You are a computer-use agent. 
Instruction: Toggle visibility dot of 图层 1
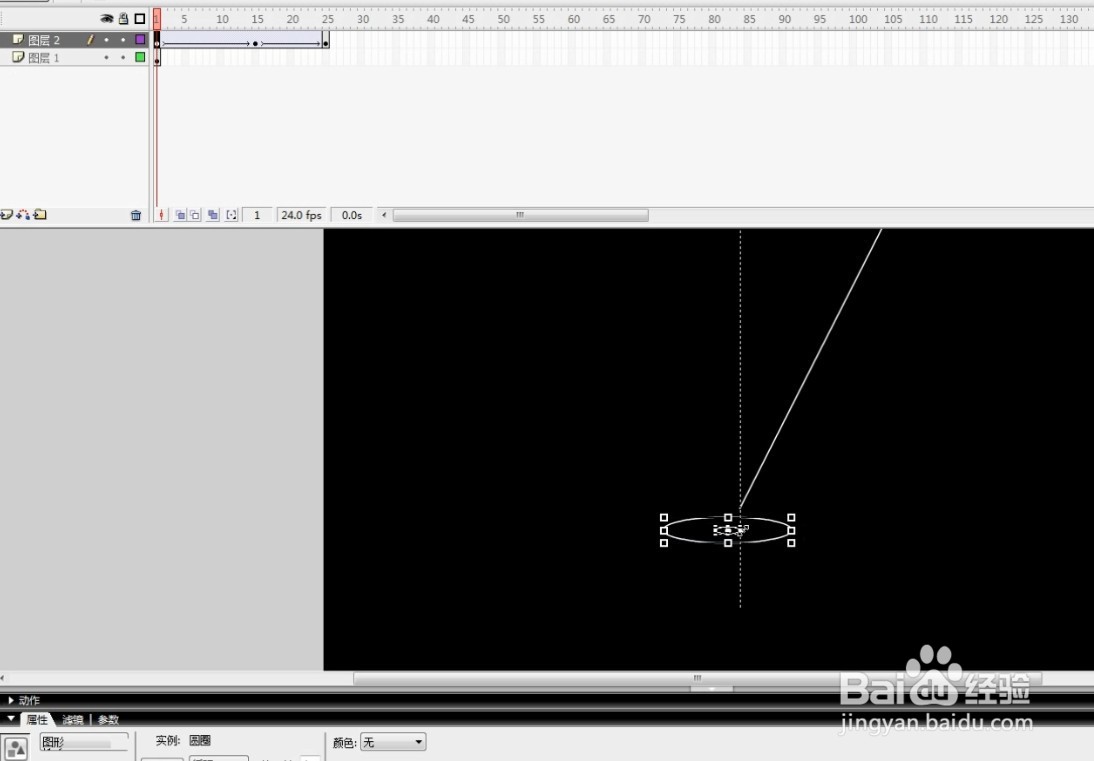point(107,57)
